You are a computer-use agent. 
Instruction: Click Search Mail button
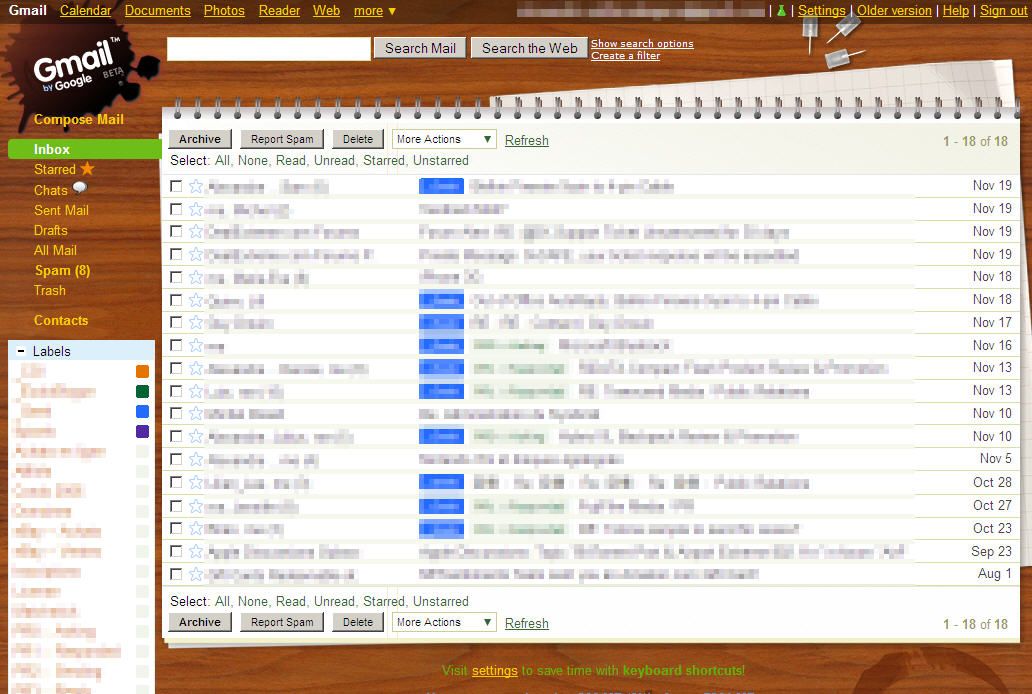click(x=420, y=48)
